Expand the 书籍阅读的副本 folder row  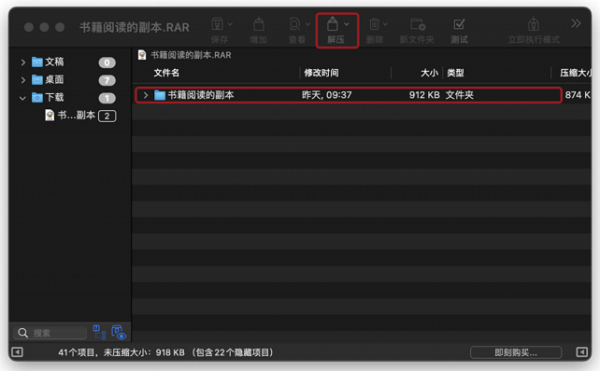145,95
